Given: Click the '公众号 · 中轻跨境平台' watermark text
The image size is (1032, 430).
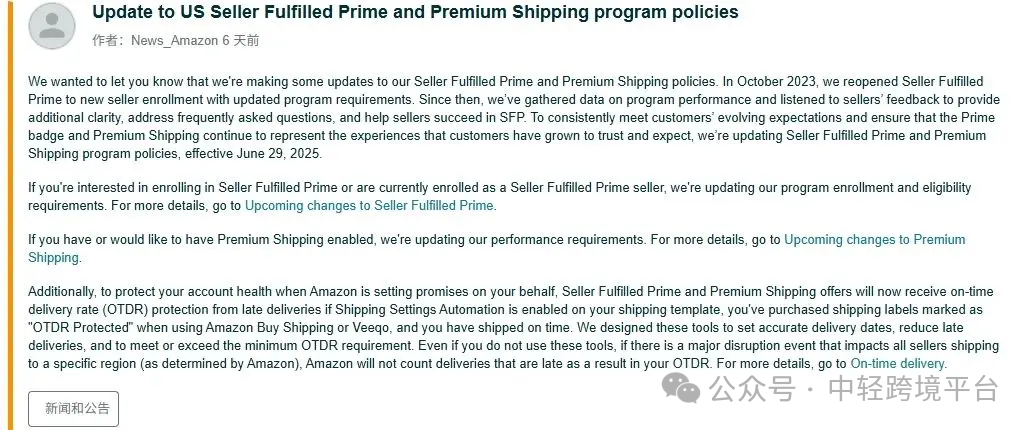Looking at the screenshot, I should click(x=854, y=389).
